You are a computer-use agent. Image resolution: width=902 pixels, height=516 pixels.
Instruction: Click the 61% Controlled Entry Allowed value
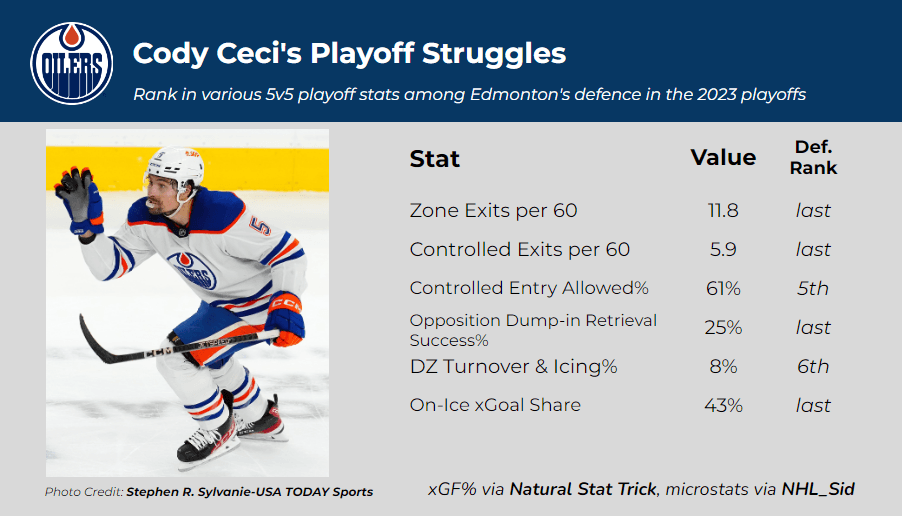pyautogui.click(x=722, y=289)
